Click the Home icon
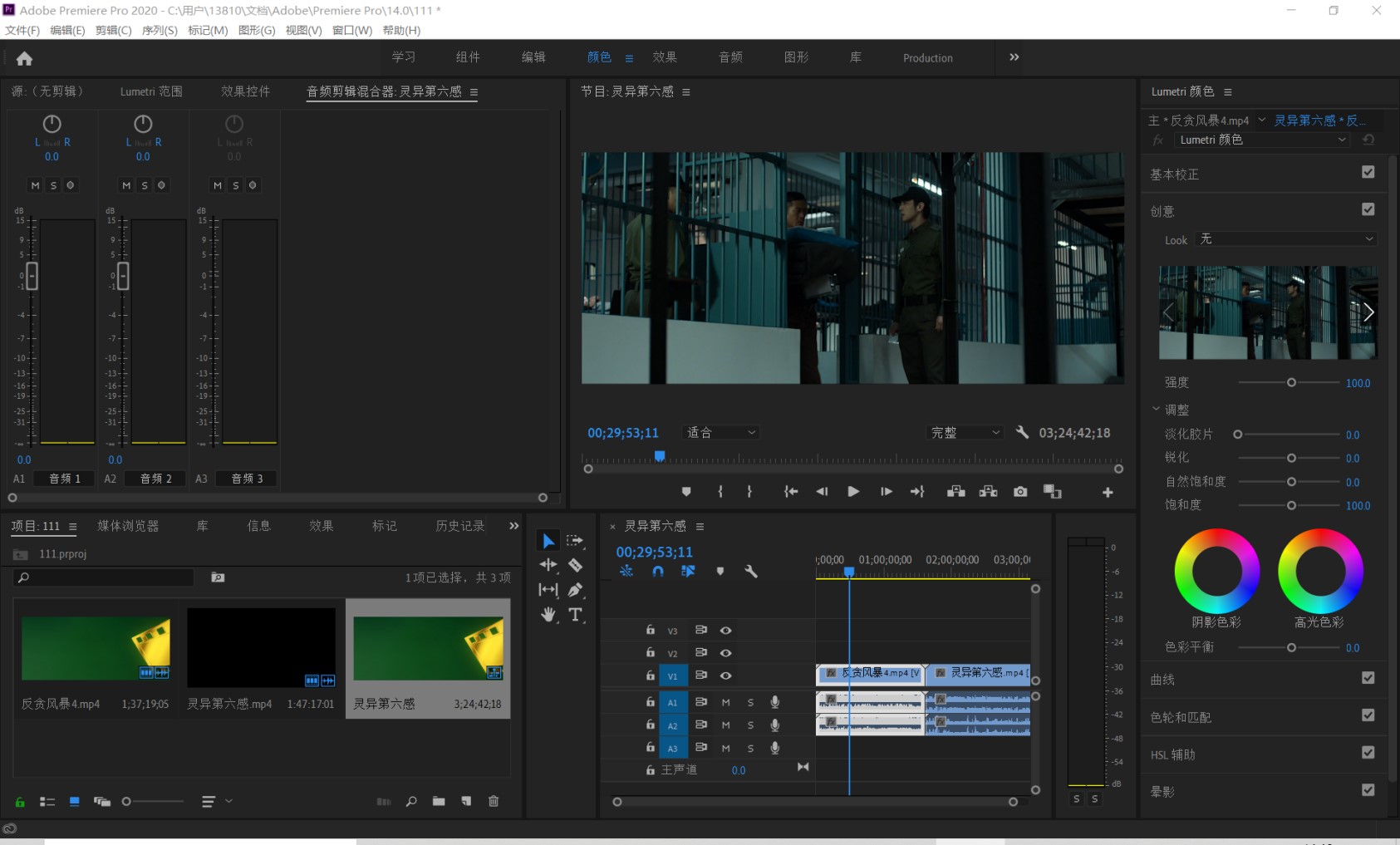 25,59
